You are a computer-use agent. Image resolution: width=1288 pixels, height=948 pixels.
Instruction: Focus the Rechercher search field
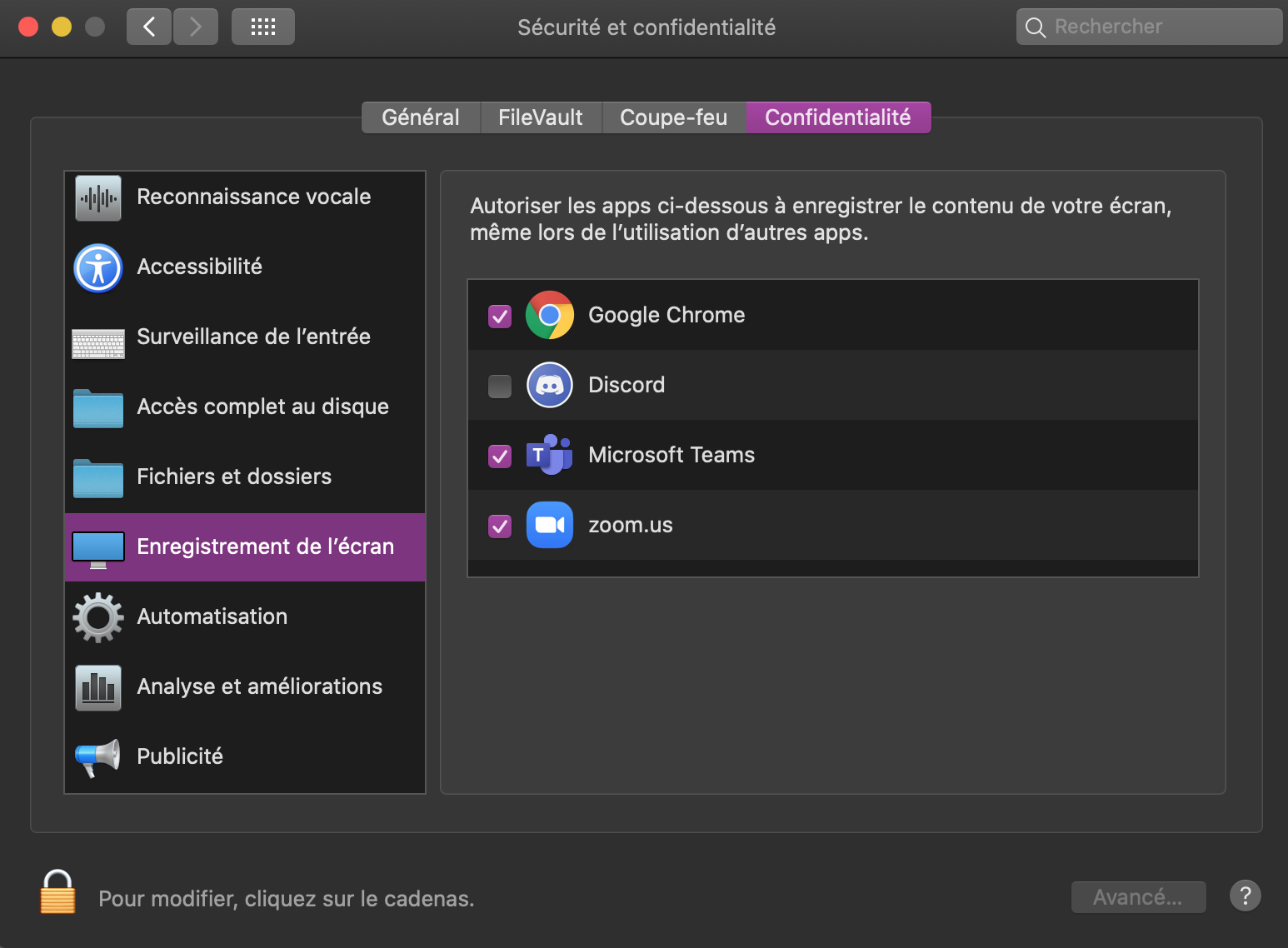click(1149, 27)
